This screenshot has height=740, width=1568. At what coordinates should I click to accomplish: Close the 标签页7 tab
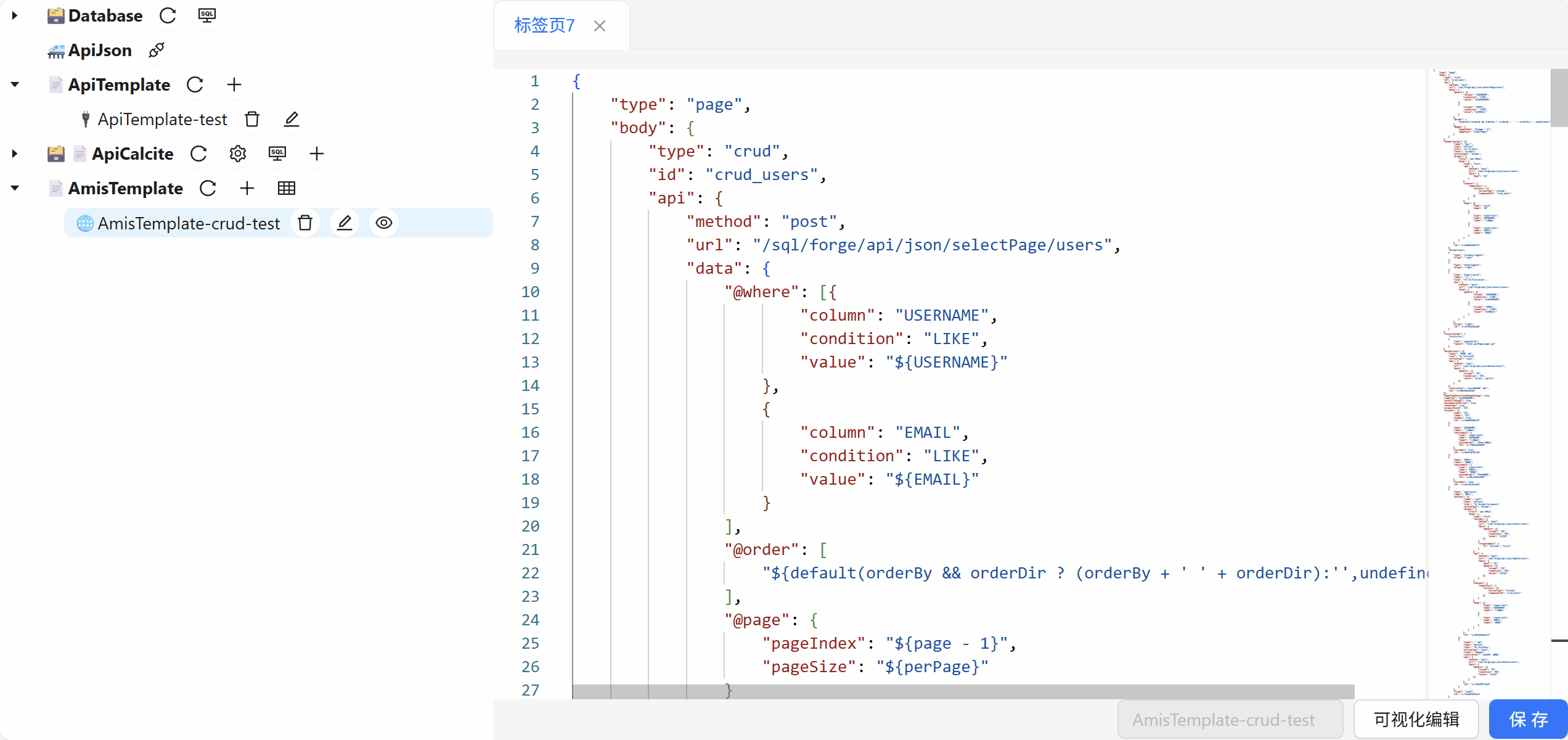600,26
